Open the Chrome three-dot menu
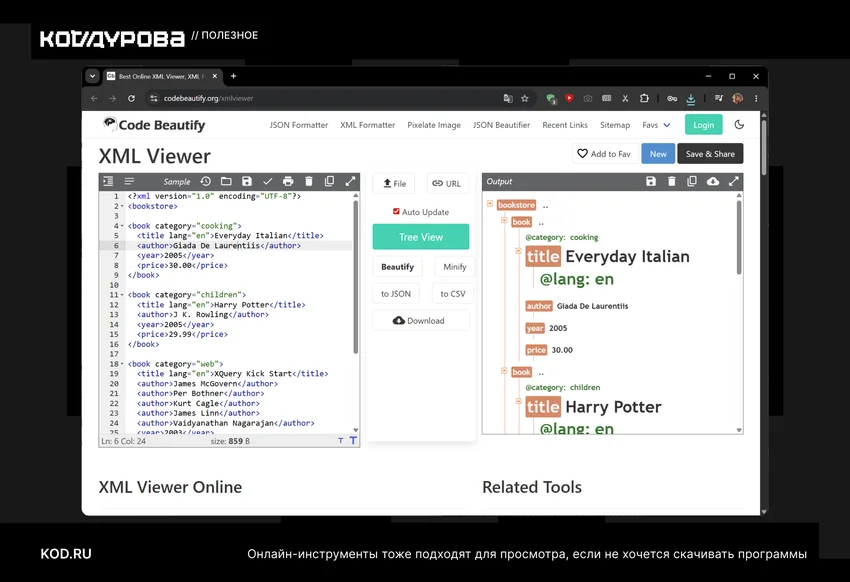Image resolution: width=850 pixels, height=582 pixels. point(756,98)
